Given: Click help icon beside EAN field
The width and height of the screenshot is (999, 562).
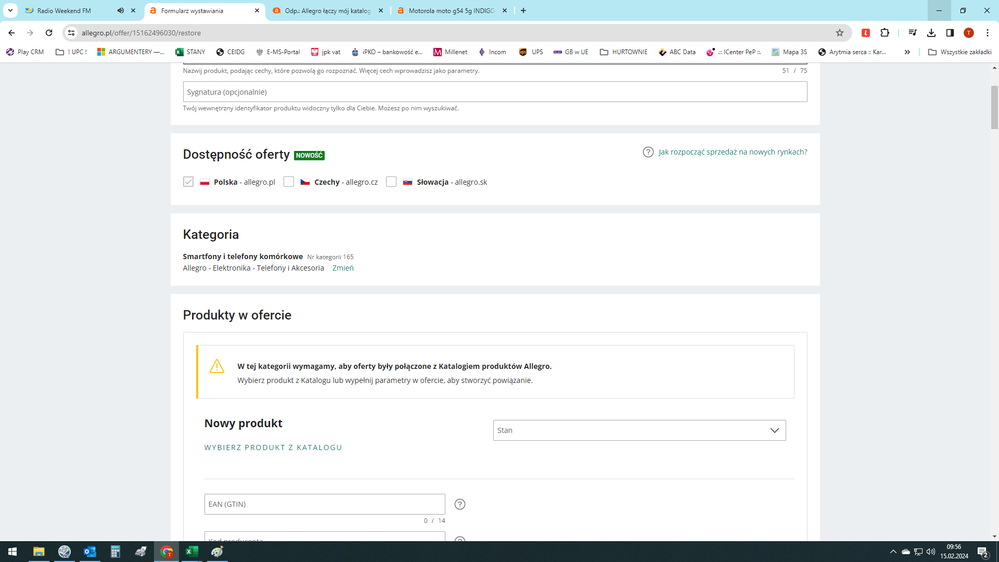Looking at the screenshot, I should pyautogui.click(x=459, y=504).
